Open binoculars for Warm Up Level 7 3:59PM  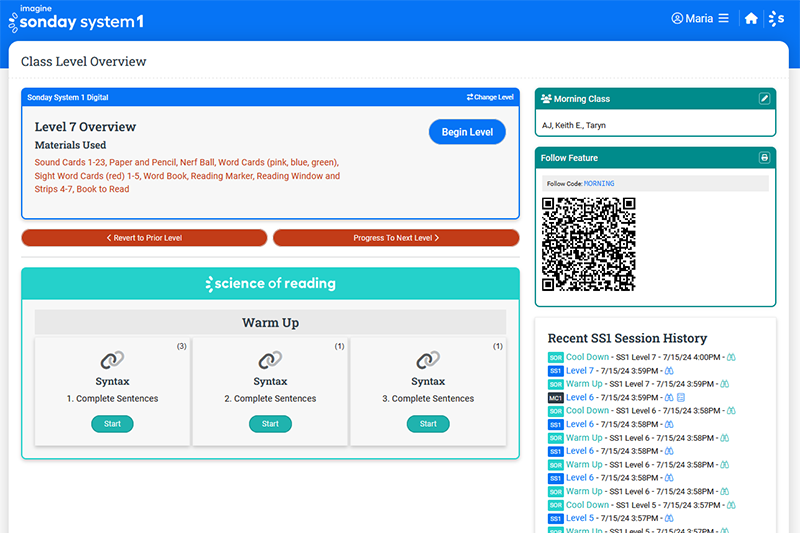(x=724, y=384)
